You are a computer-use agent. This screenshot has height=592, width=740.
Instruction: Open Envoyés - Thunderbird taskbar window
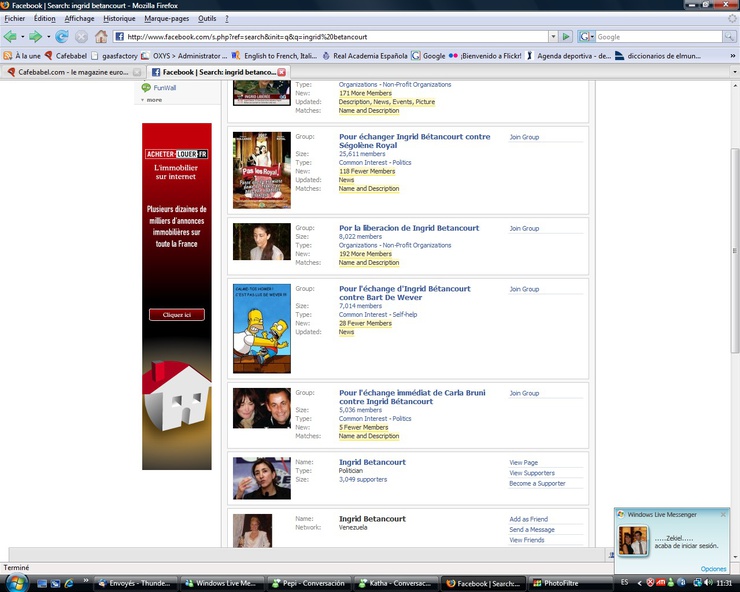[136, 584]
